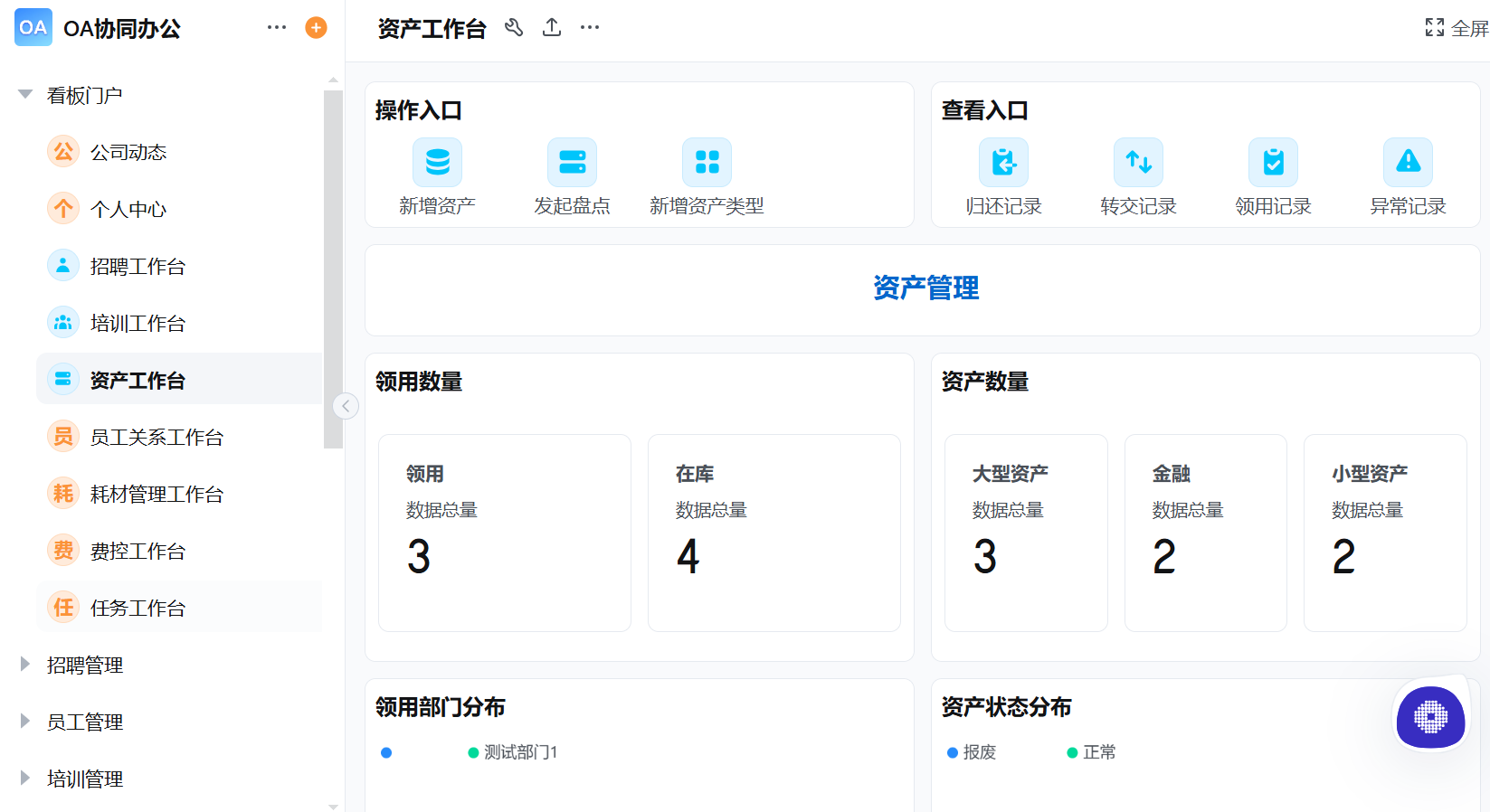Open 费控工作台 menu item
The image size is (1490, 812).
[179, 551]
